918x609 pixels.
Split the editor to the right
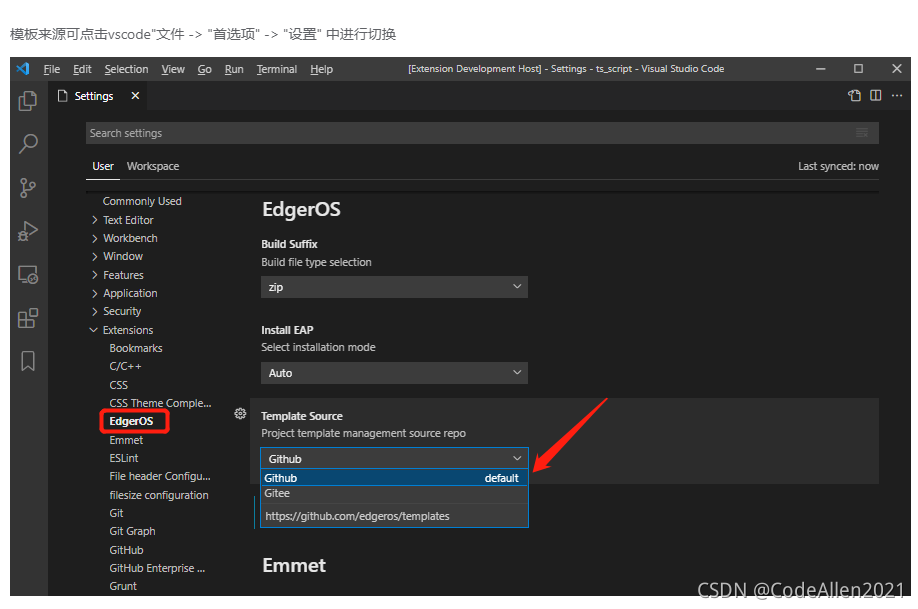tap(875, 95)
